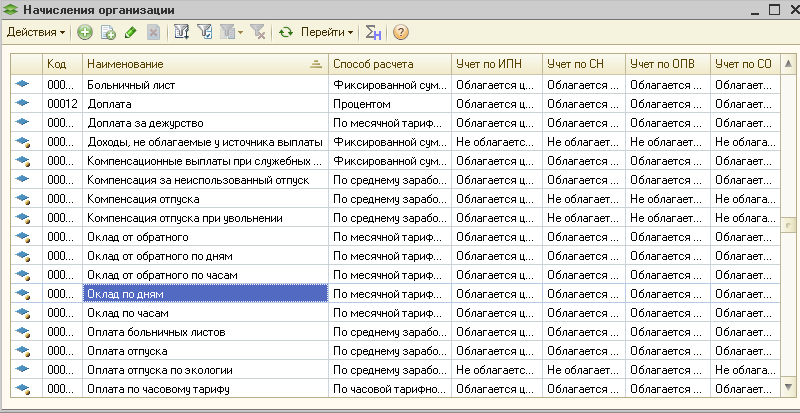
Task: Click the Edit current item pencil icon
Action: [x=130, y=33]
